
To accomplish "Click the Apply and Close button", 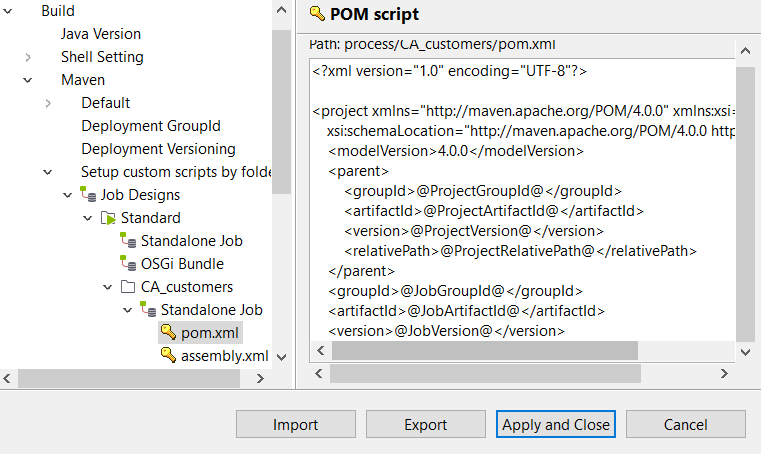I will tap(555, 424).
